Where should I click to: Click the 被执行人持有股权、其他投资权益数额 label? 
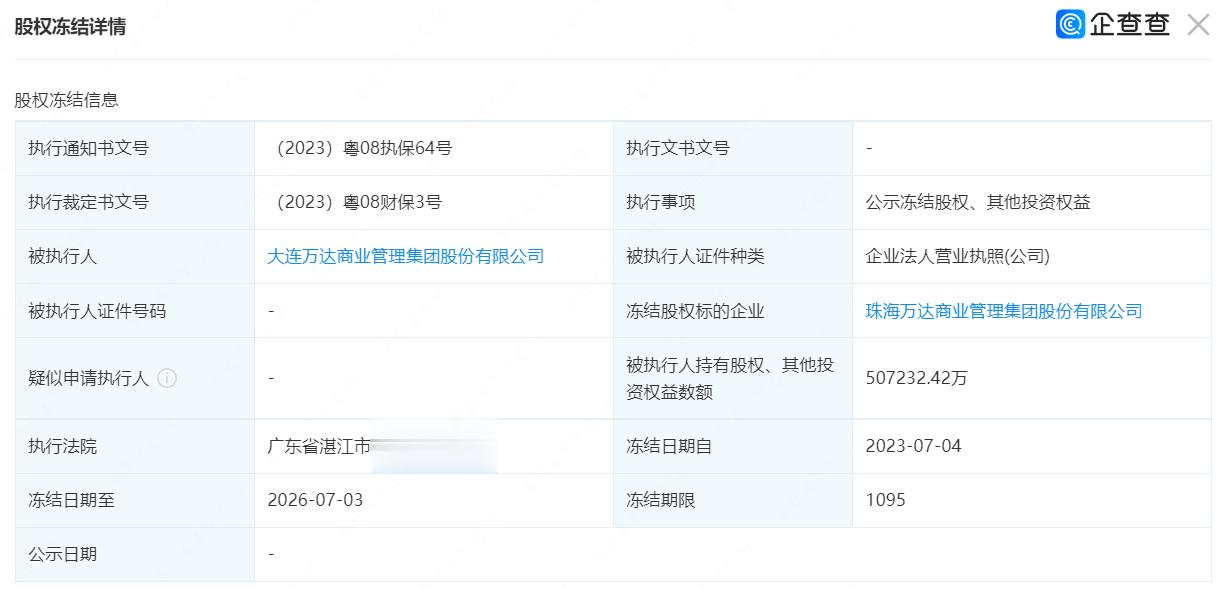point(730,378)
